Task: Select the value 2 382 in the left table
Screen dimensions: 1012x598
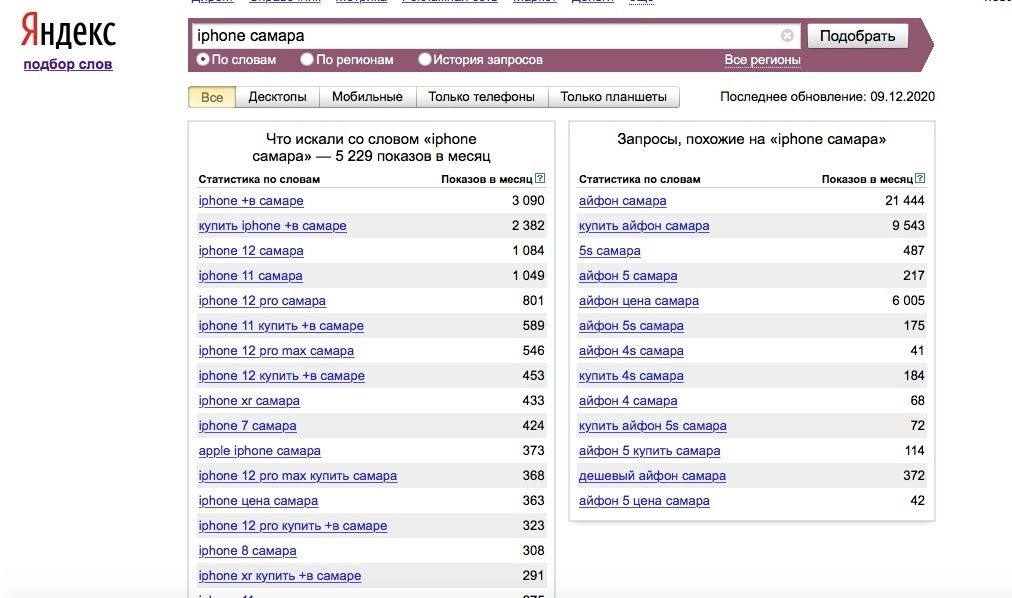Action: point(528,226)
